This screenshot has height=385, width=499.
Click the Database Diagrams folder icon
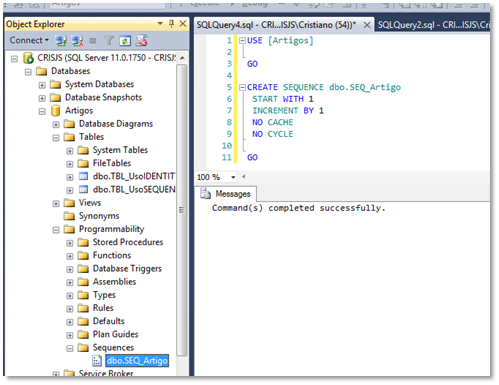point(69,124)
